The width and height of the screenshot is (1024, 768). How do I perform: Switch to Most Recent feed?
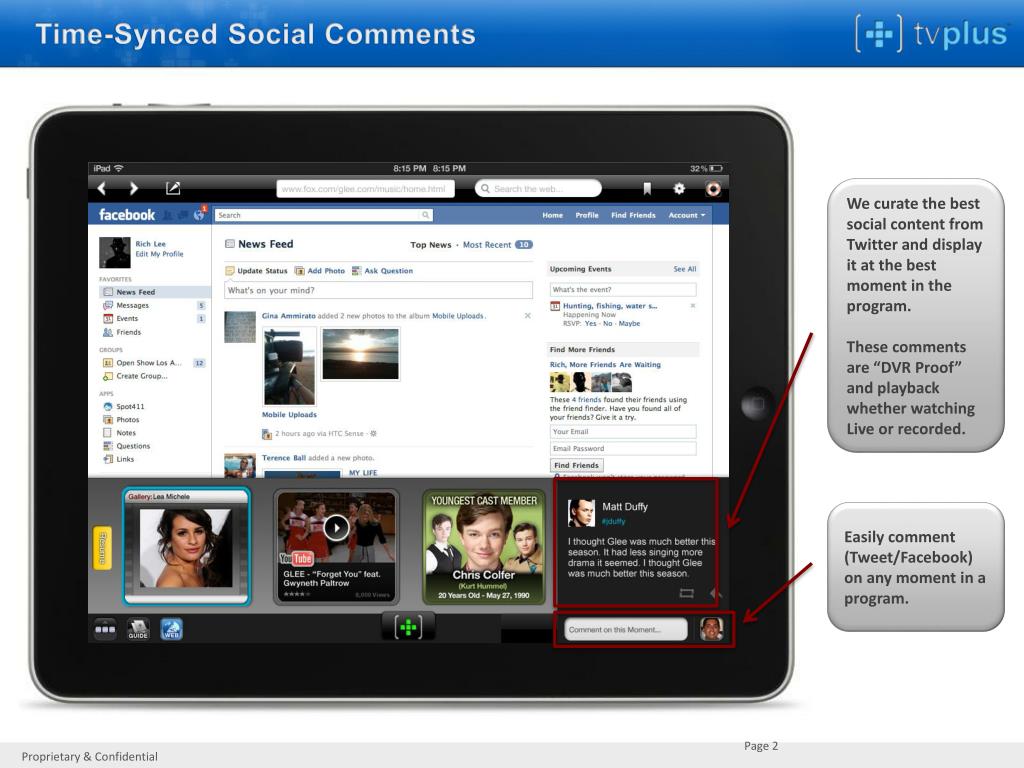[487, 245]
